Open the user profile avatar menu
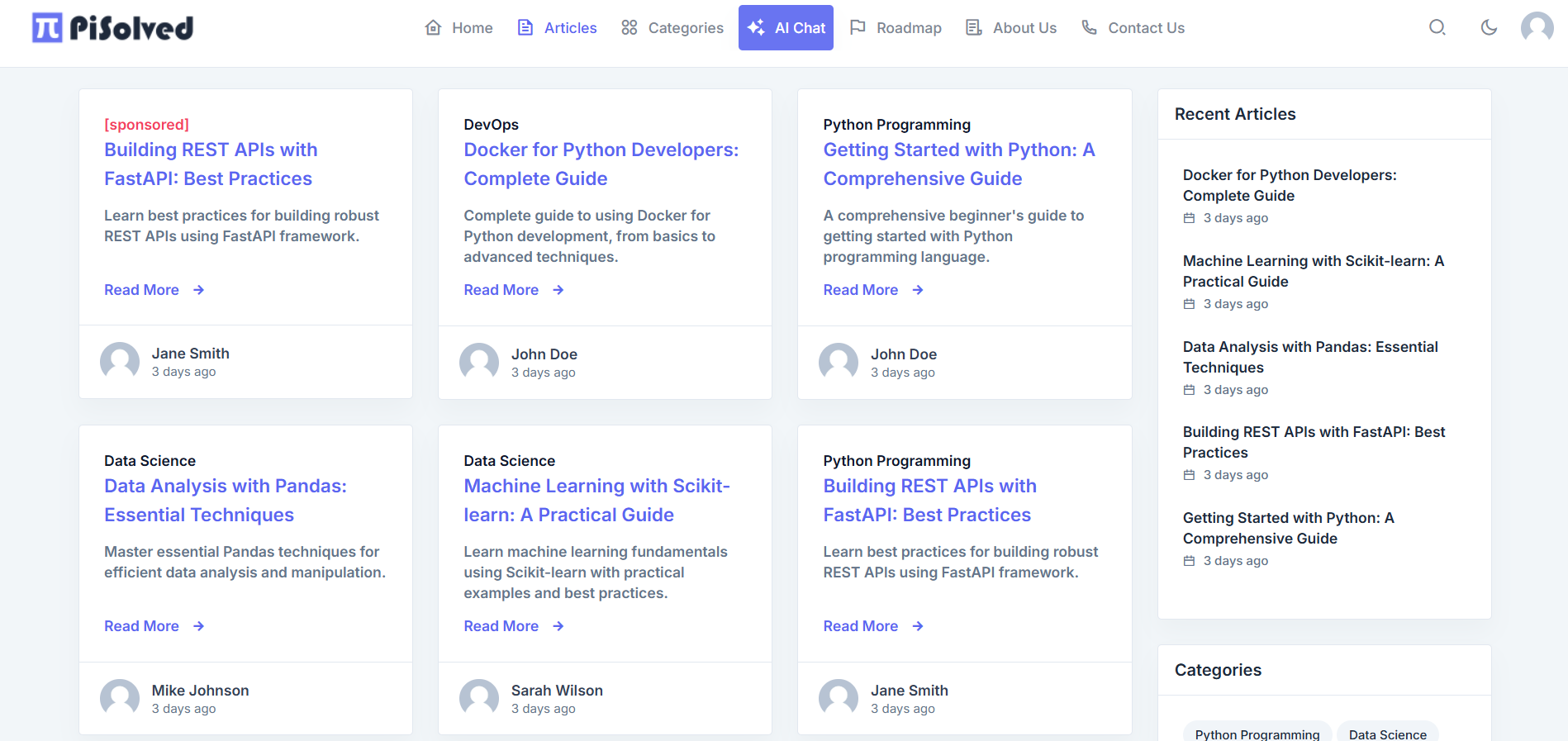The image size is (1568, 741). coord(1537,28)
